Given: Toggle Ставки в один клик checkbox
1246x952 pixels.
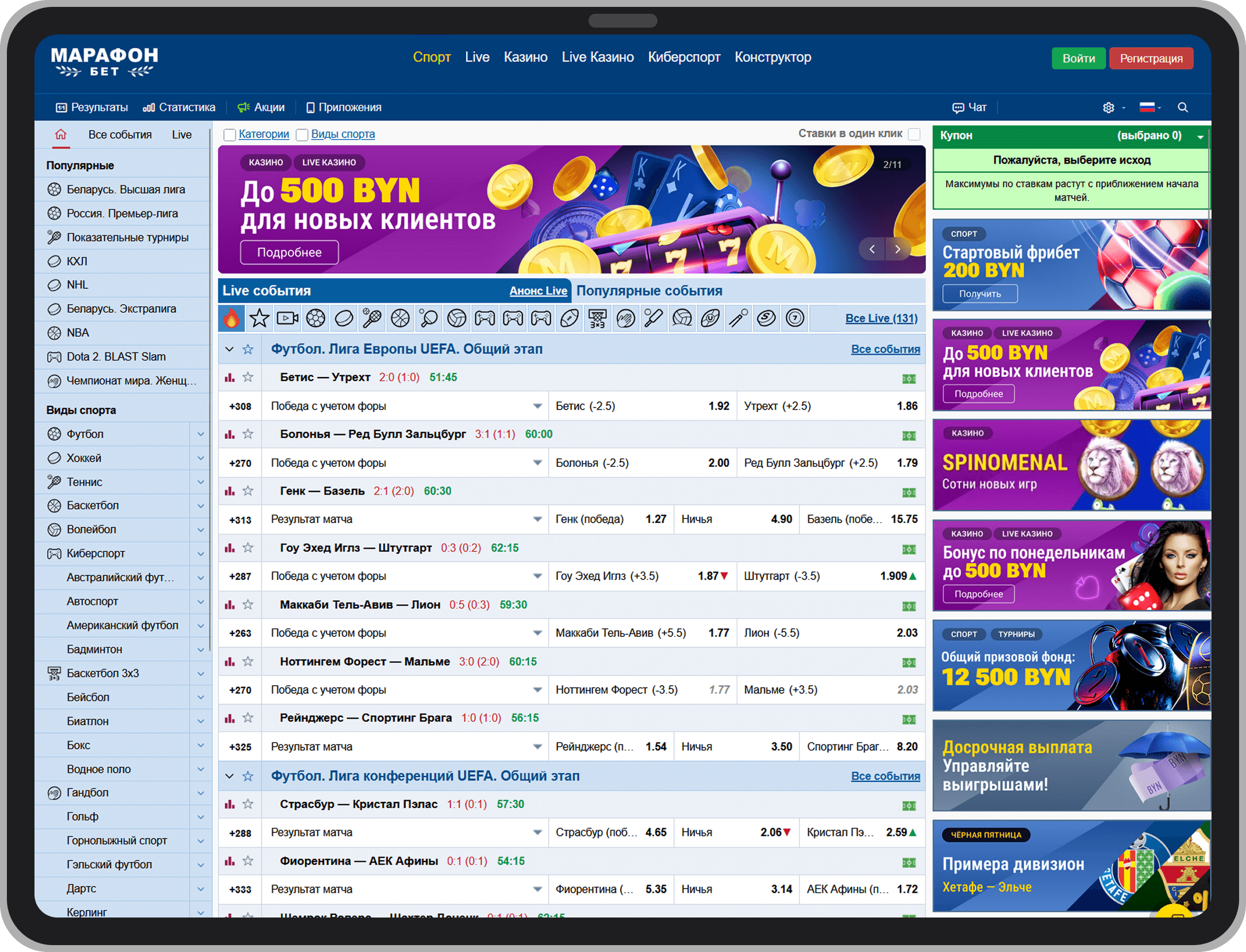Looking at the screenshot, I should [914, 134].
